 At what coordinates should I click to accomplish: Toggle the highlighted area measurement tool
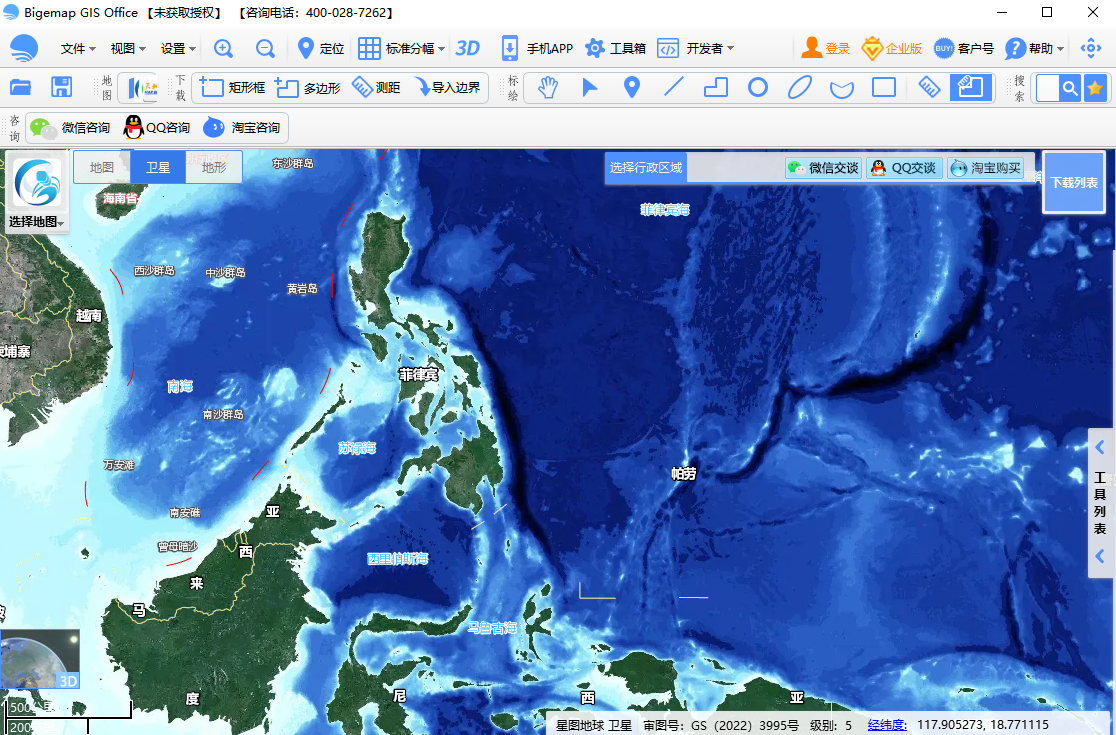click(971, 88)
